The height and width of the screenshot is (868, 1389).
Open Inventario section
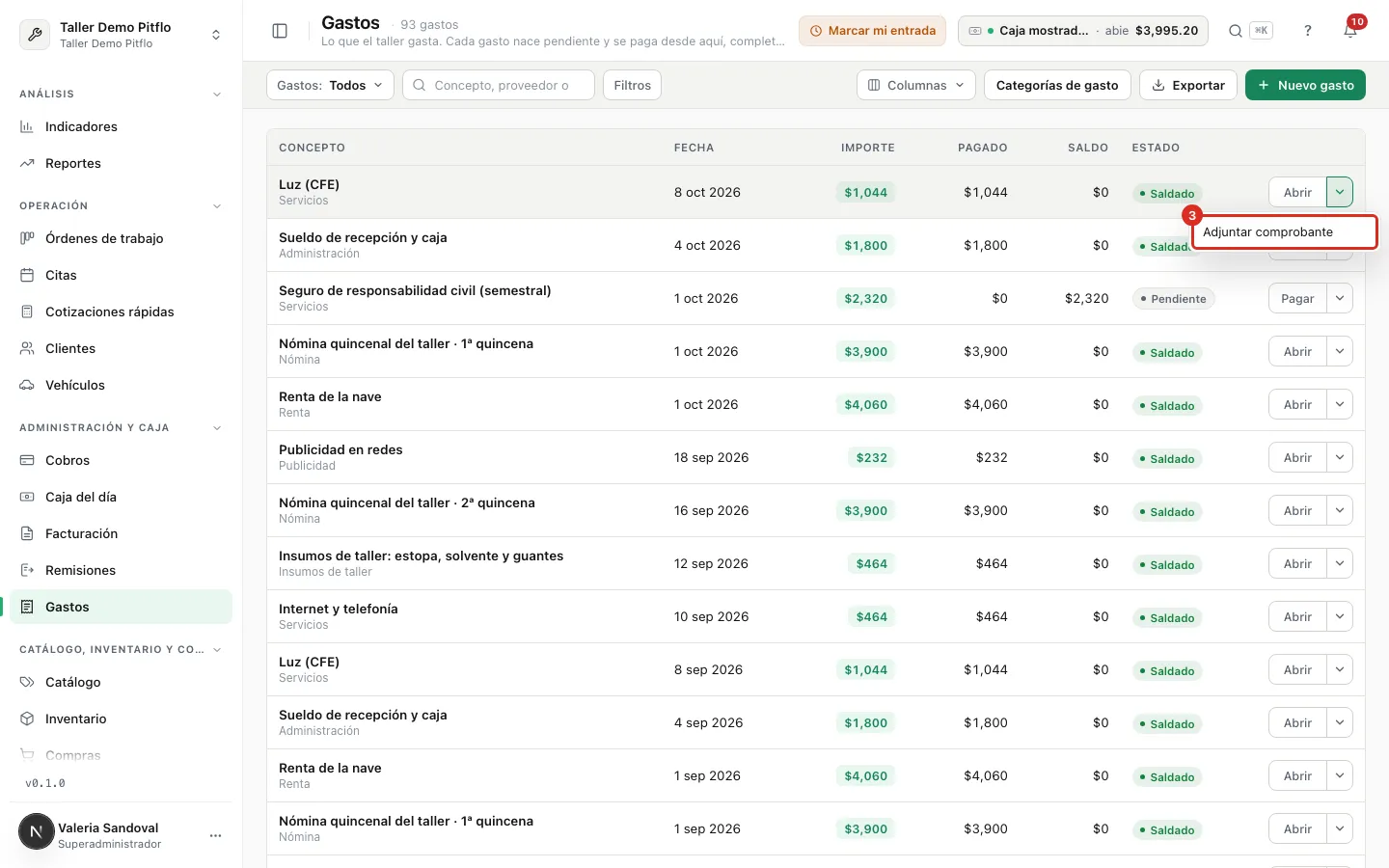[x=121, y=719]
